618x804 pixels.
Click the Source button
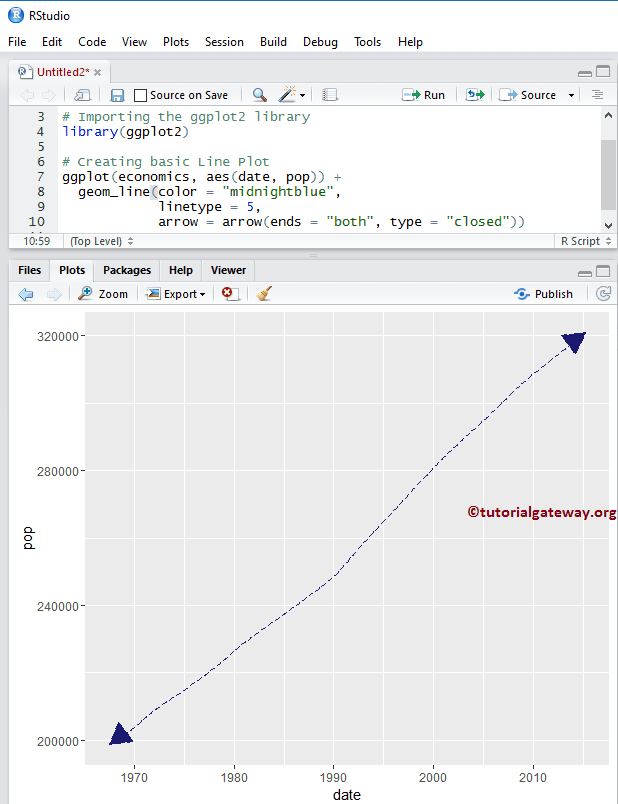tap(528, 95)
